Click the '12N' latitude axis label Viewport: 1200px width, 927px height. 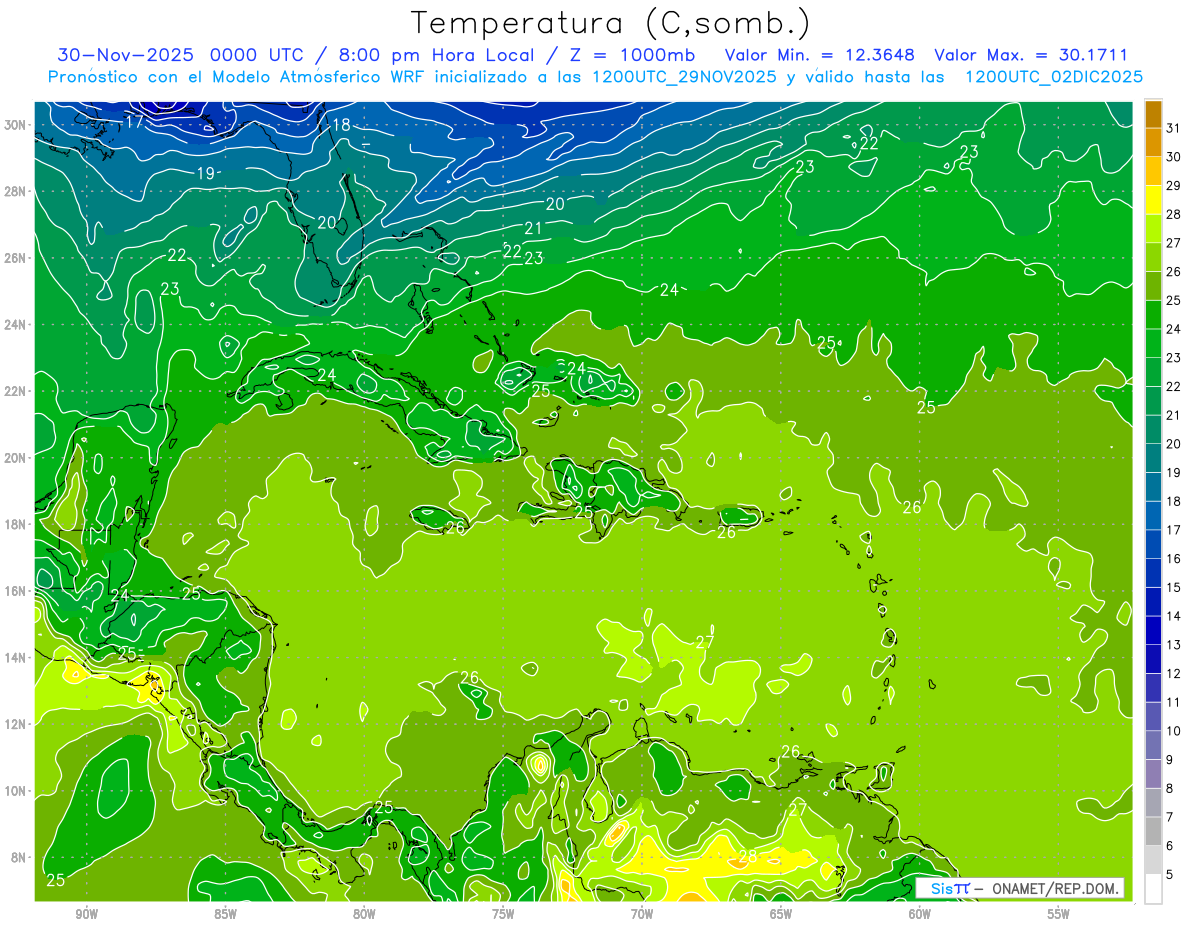(16, 724)
